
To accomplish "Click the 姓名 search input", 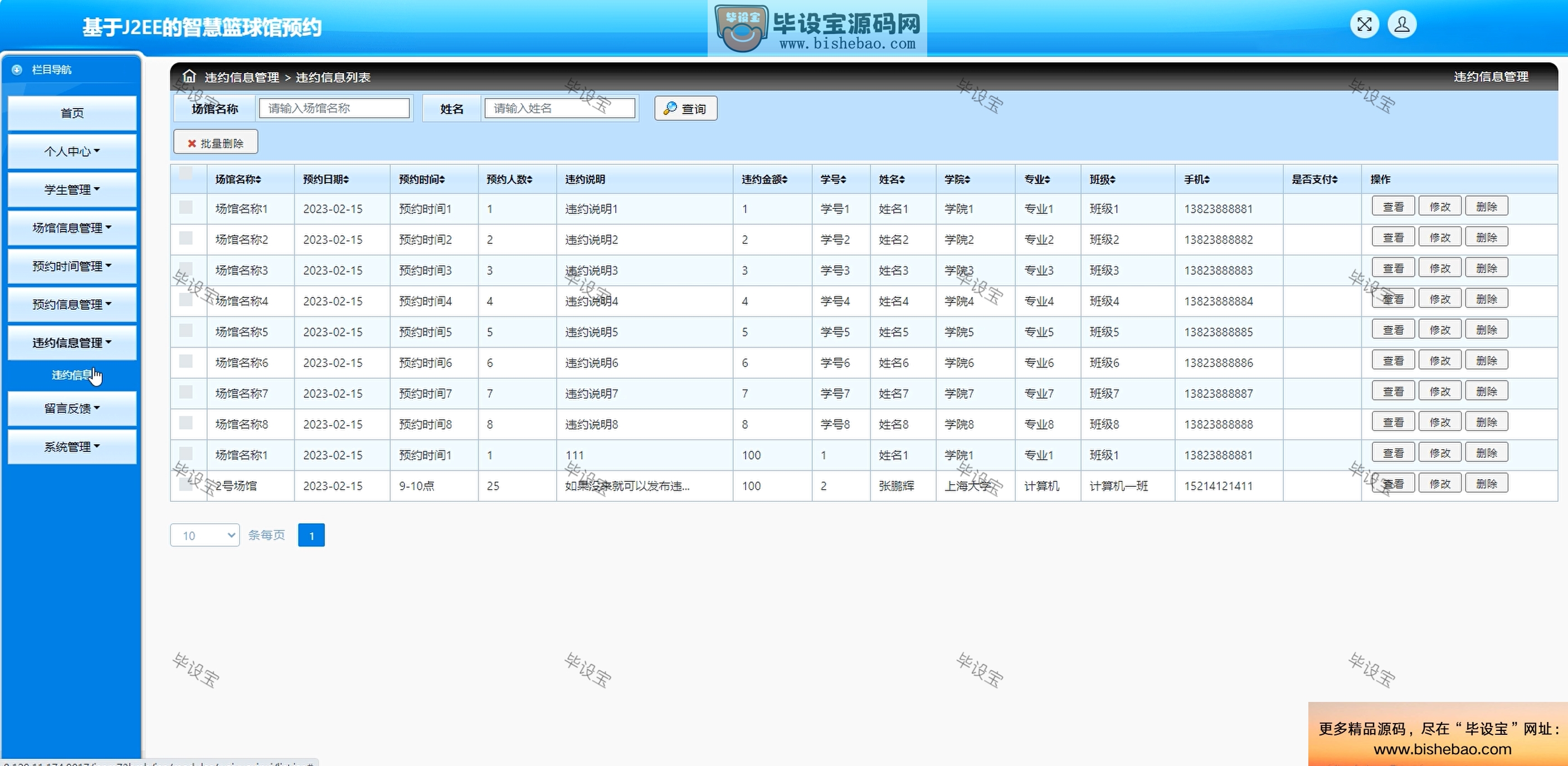I will [x=559, y=108].
